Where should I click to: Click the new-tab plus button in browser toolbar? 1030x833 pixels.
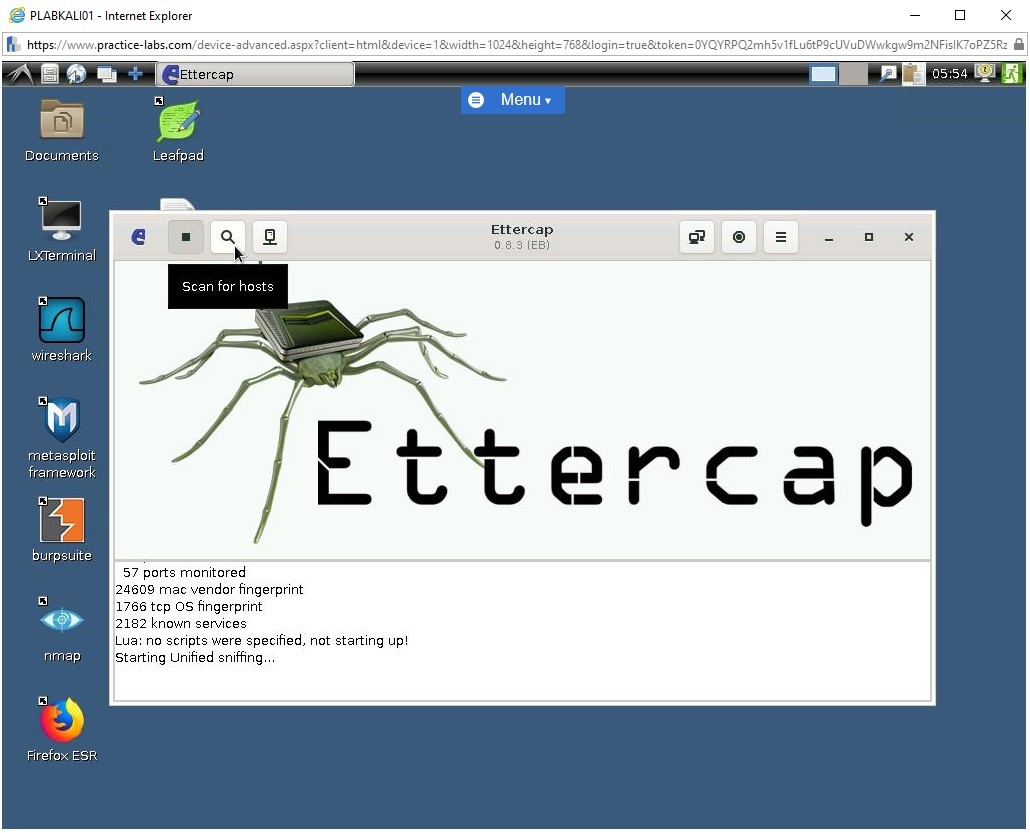[x=136, y=73]
